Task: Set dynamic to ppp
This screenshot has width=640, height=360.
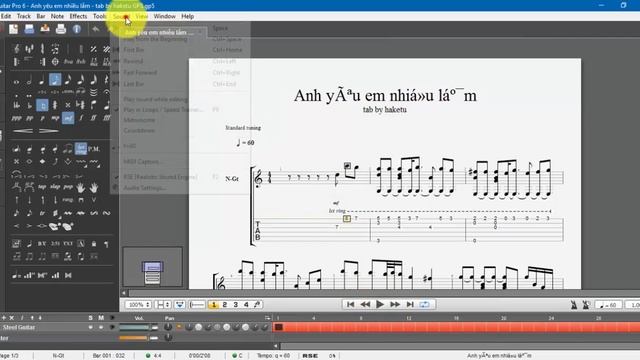Action: click(16, 118)
